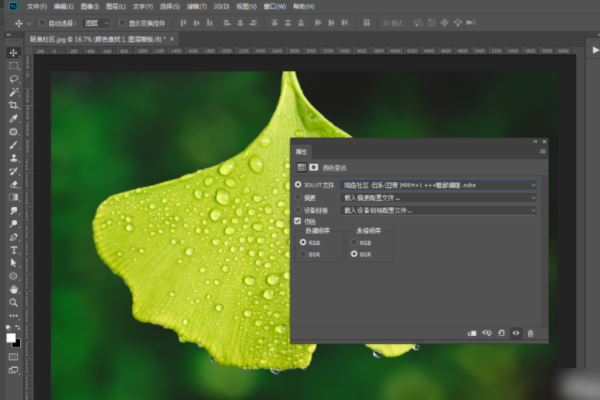The image size is (600, 400).
Task: Select the Path Selection tool
Action: click(x=14, y=263)
